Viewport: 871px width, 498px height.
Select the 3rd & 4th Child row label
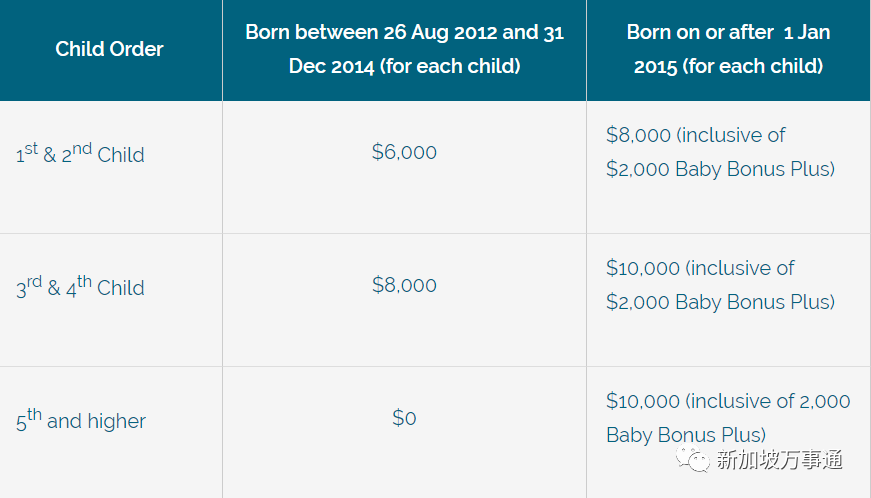coord(80,287)
